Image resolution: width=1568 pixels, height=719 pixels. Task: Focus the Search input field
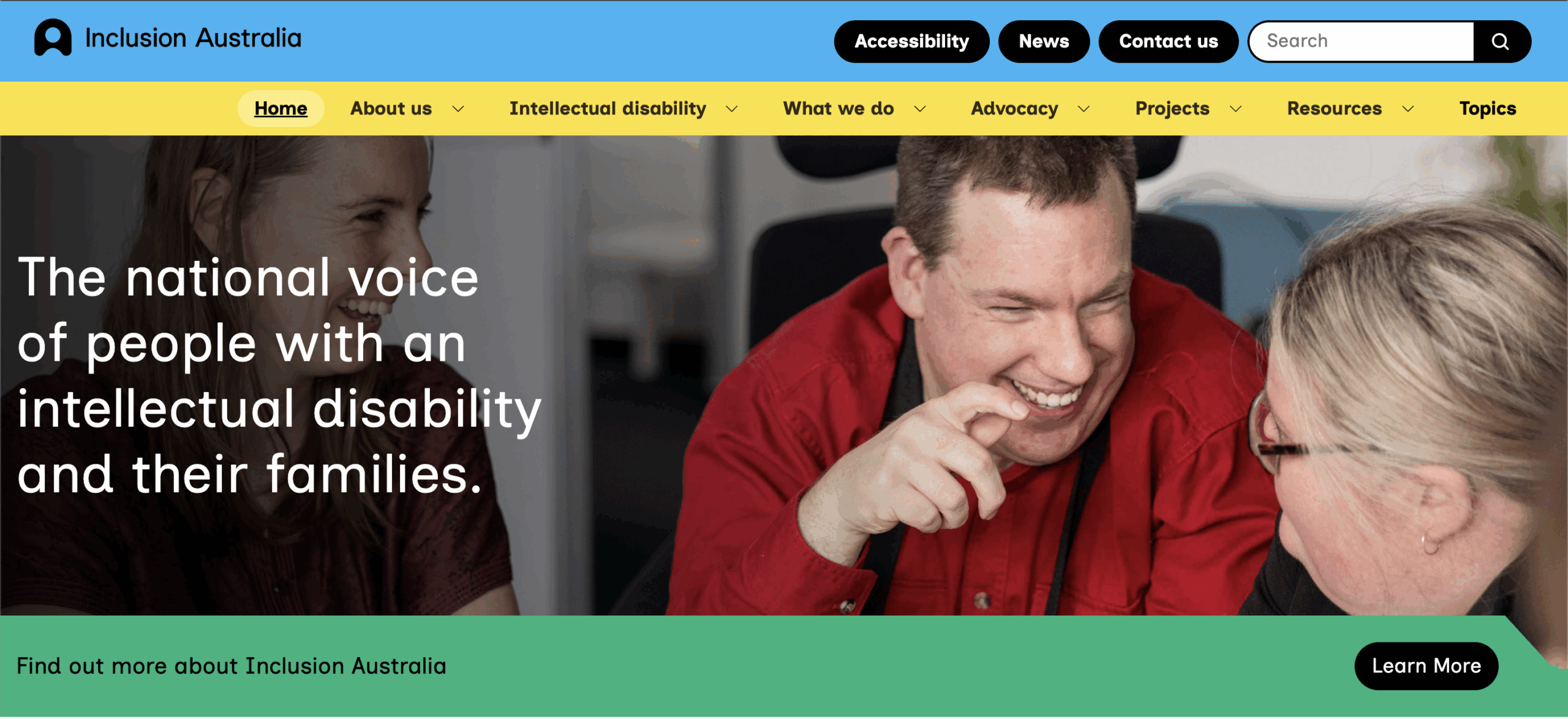pyautogui.click(x=1362, y=42)
